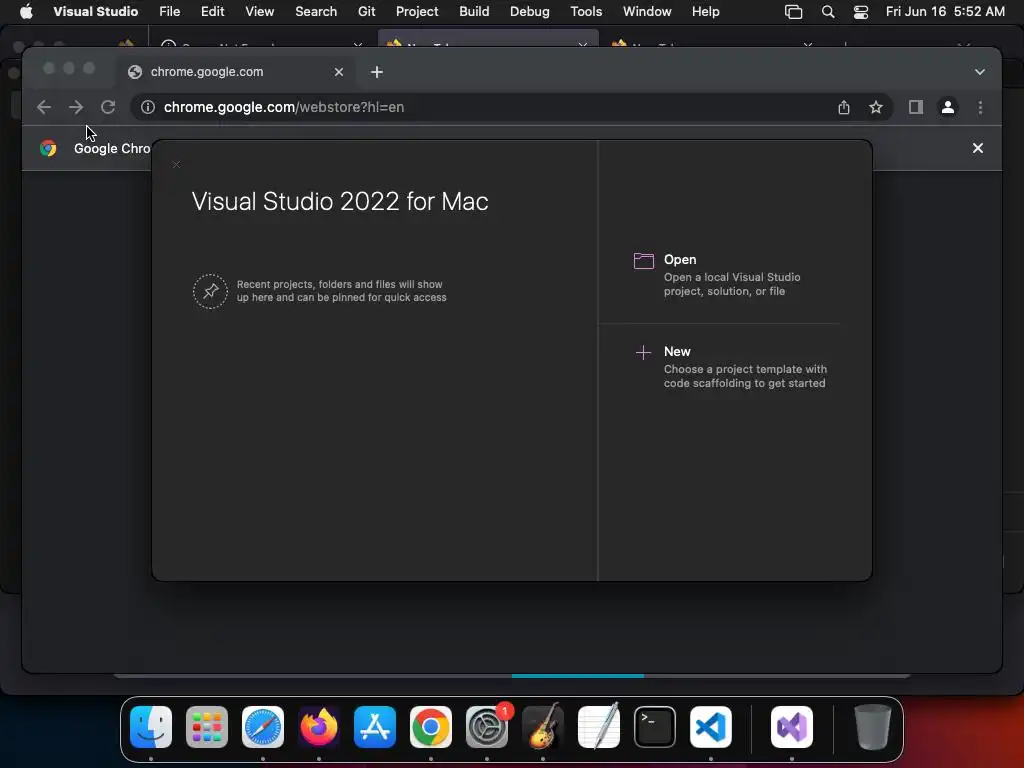The image size is (1024, 768).
Task: Dismiss the Google Chrome banner
Action: point(978,148)
